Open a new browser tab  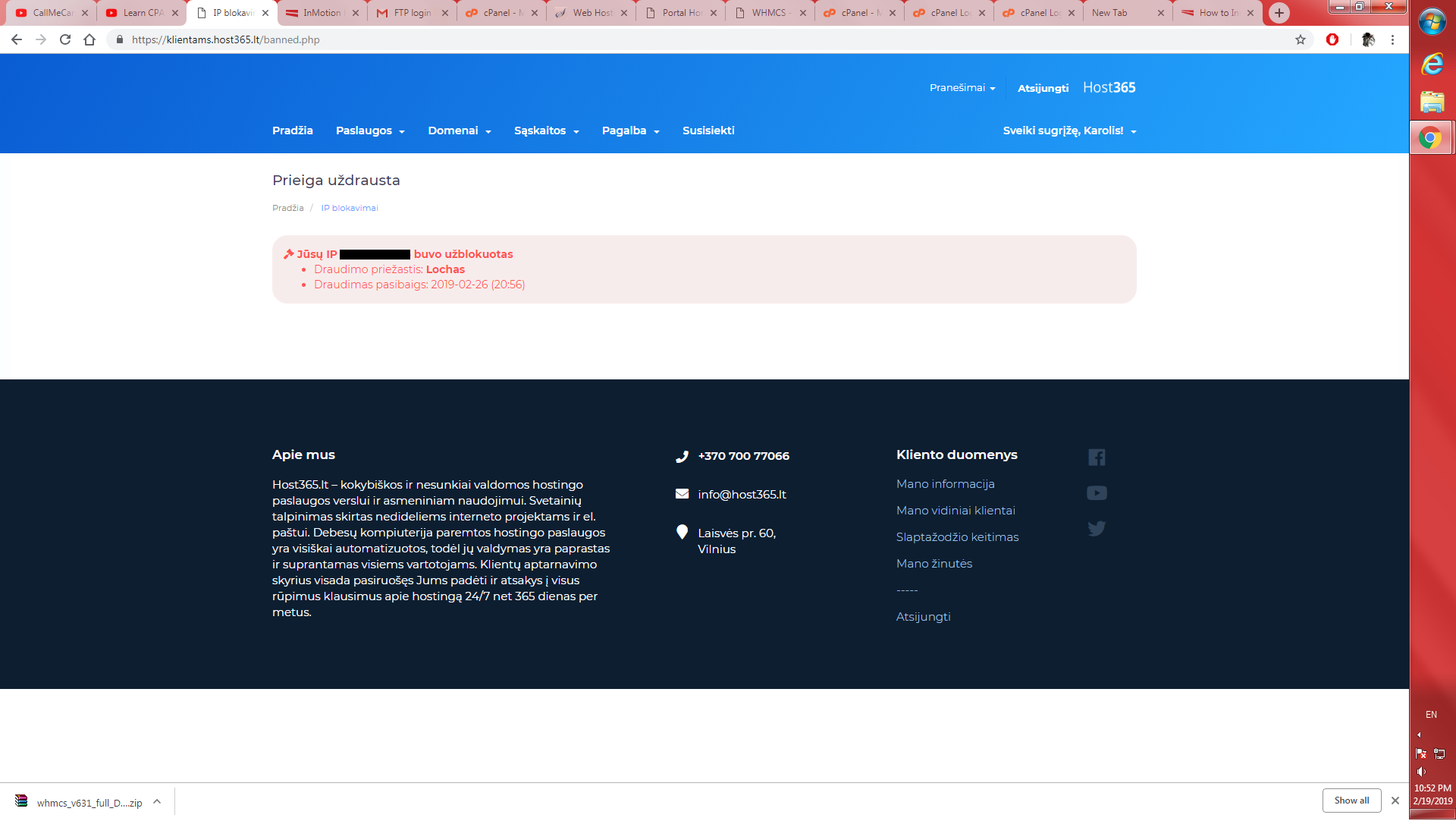point(1279,13)
